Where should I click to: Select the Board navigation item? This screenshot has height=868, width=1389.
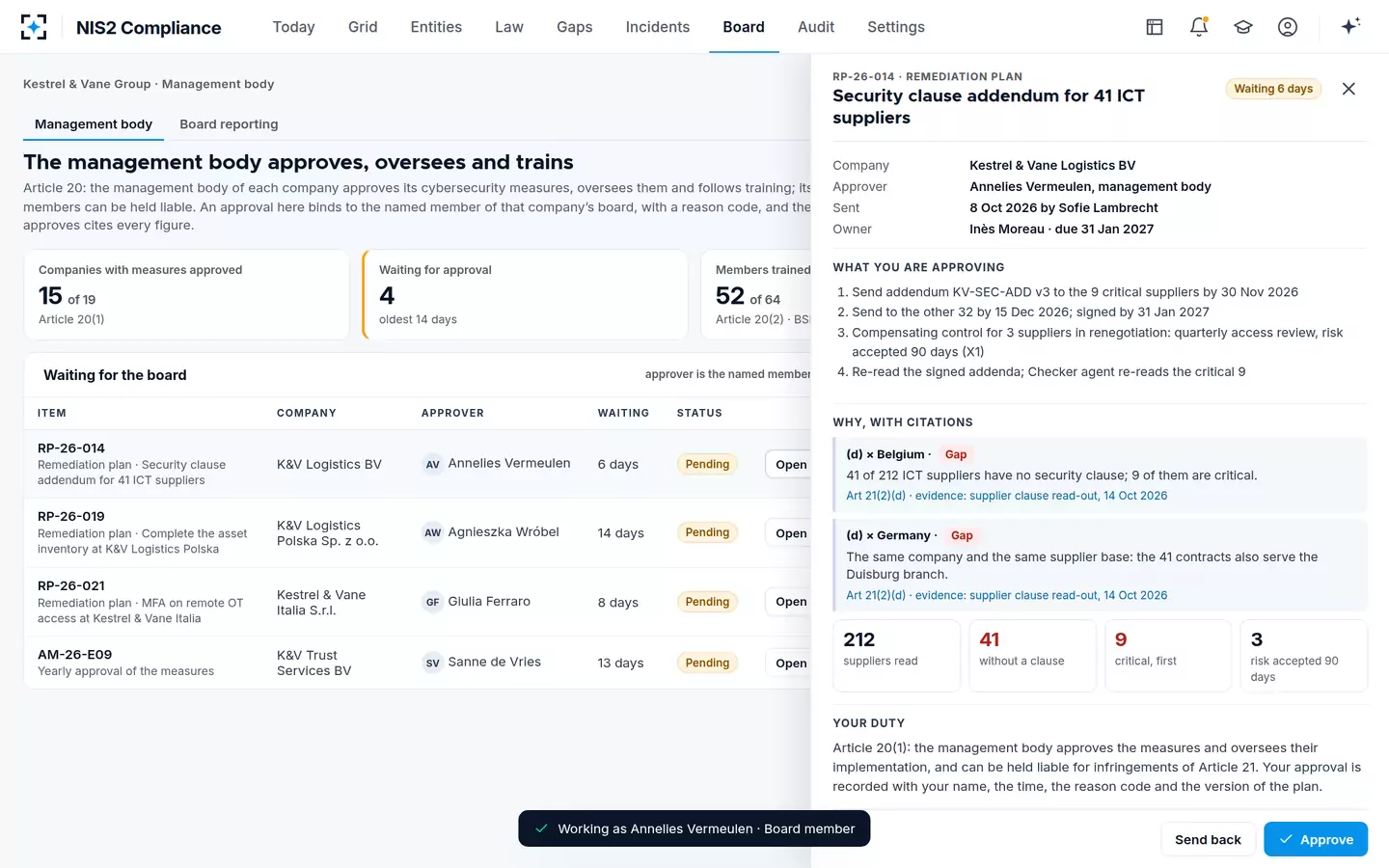point(744,27)
